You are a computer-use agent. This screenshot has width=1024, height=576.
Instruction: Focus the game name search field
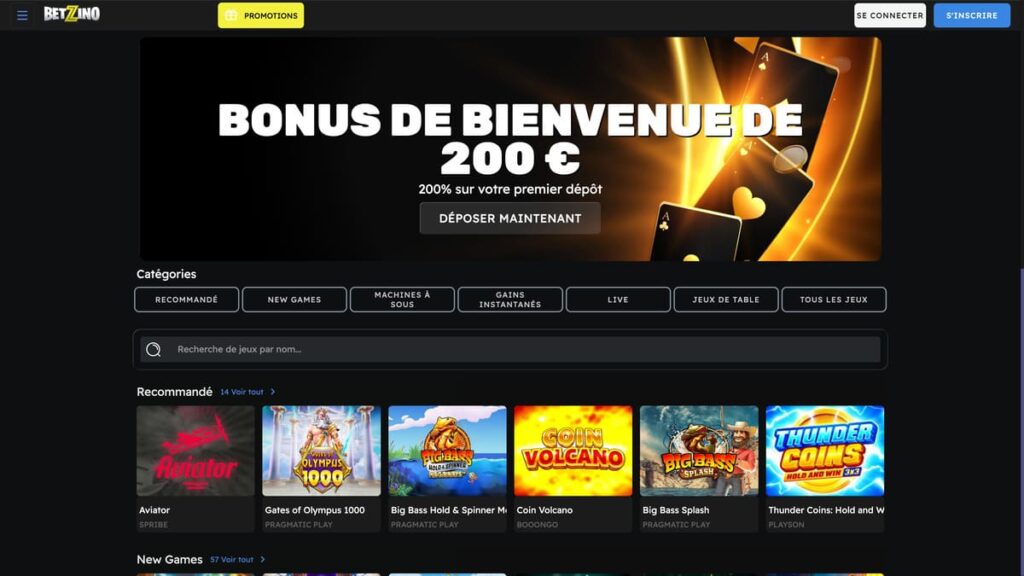[x=510, y=349]
